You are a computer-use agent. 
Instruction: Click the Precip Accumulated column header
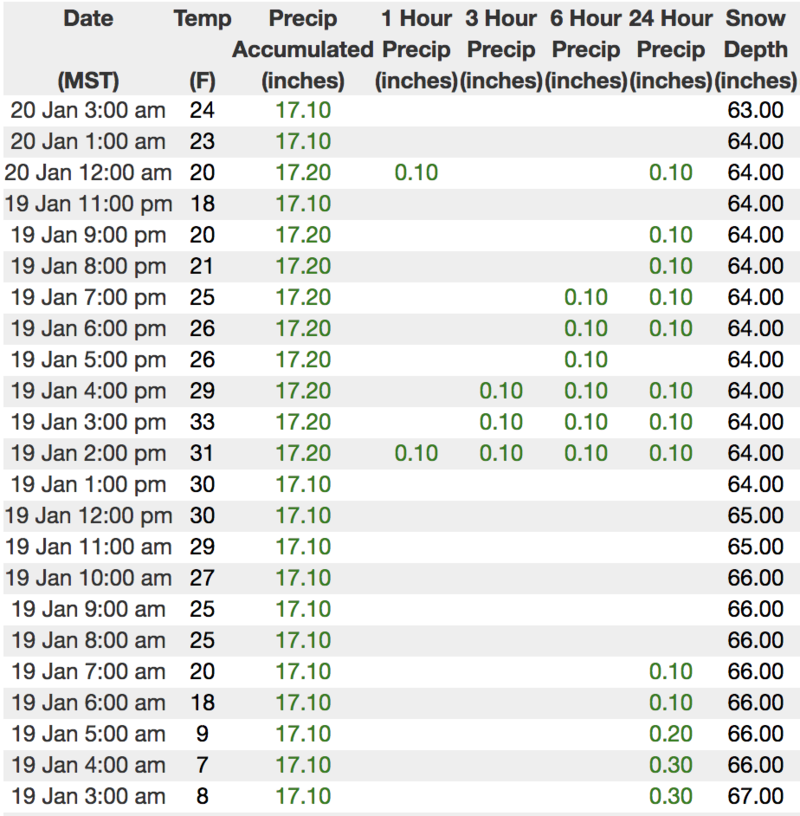point(302,49)
